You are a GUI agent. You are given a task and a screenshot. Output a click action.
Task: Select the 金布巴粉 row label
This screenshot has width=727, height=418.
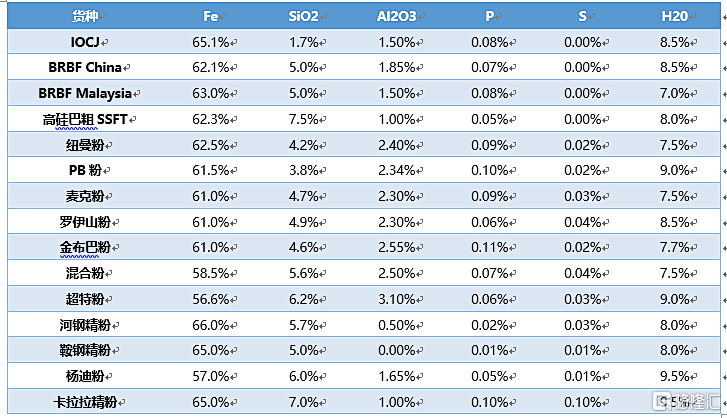(85, 247)
